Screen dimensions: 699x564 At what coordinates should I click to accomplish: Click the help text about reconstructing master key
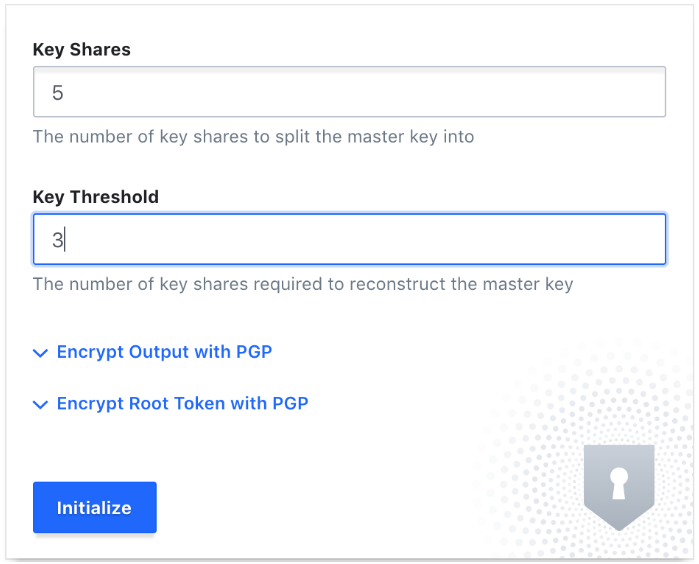click(x=303, y=284)
